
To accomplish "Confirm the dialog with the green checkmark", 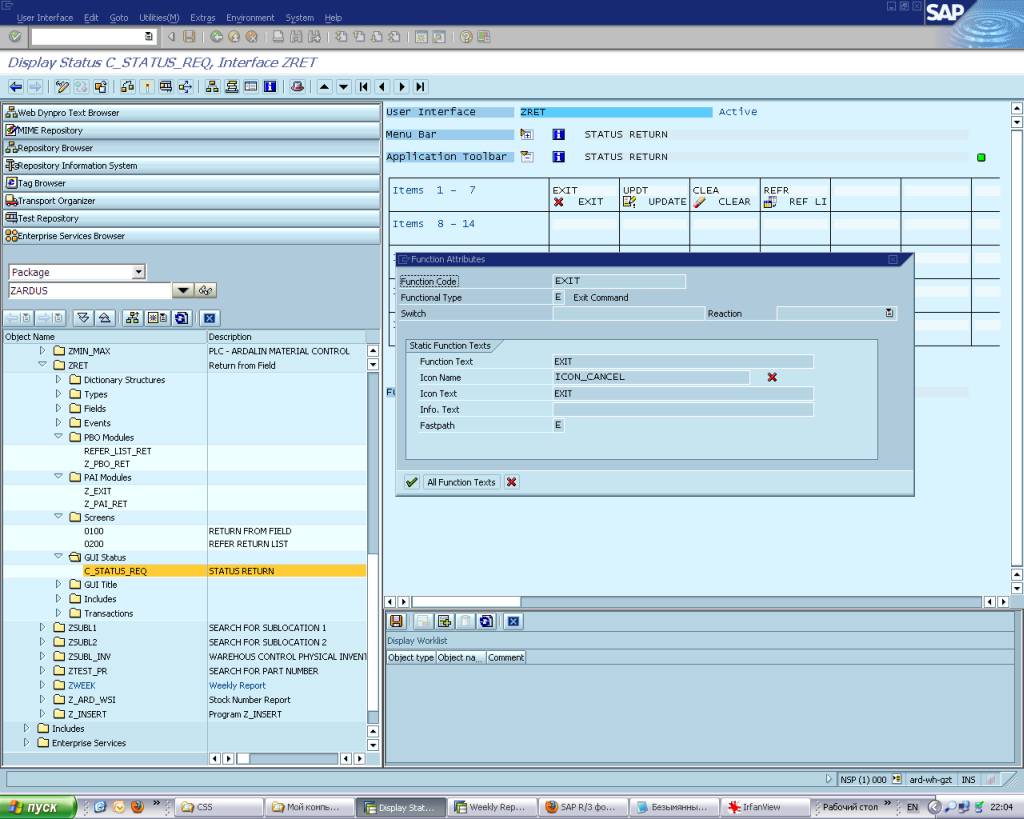I will (x=411, y=482).
